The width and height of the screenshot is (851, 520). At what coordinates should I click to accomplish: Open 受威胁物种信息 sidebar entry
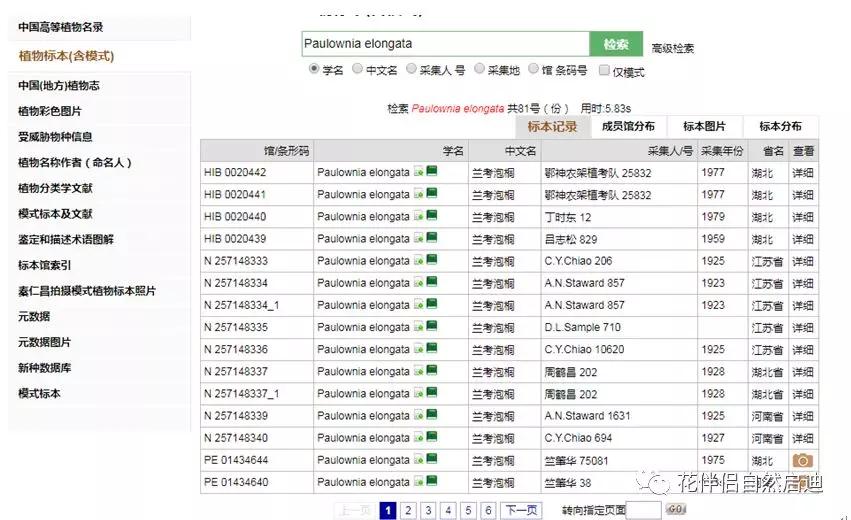point(55,137)
